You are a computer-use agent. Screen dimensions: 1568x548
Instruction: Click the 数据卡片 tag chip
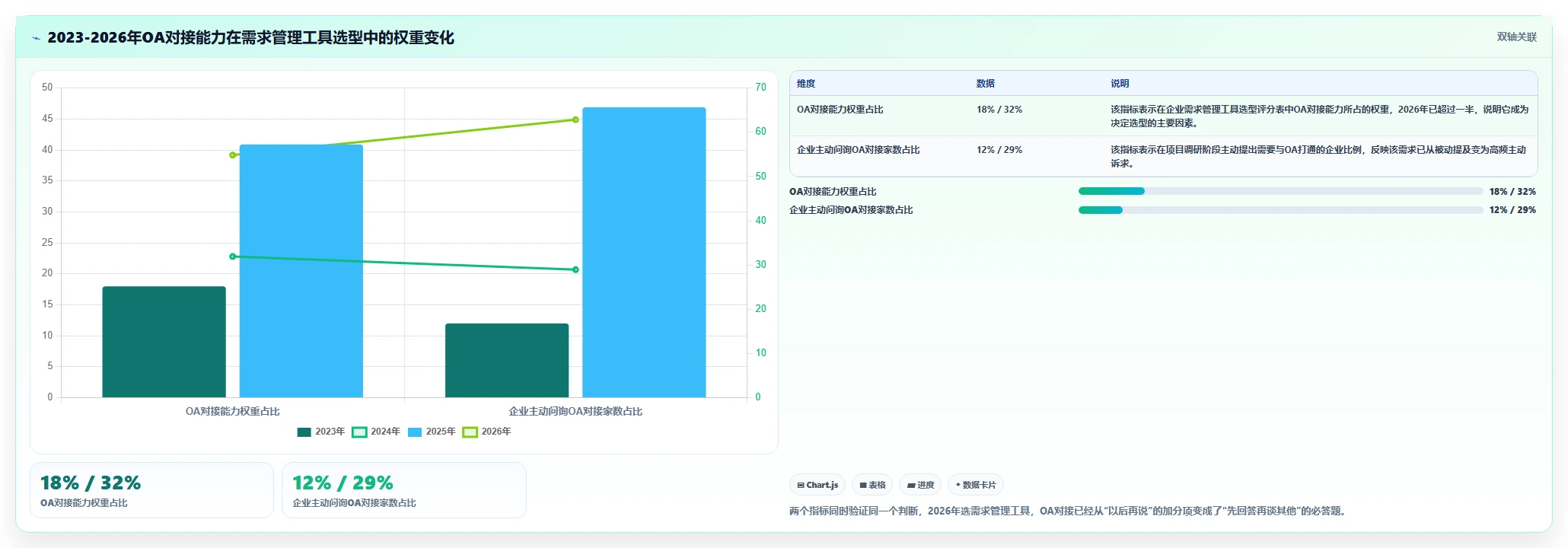pyautogui.click(x=976, y=485)
